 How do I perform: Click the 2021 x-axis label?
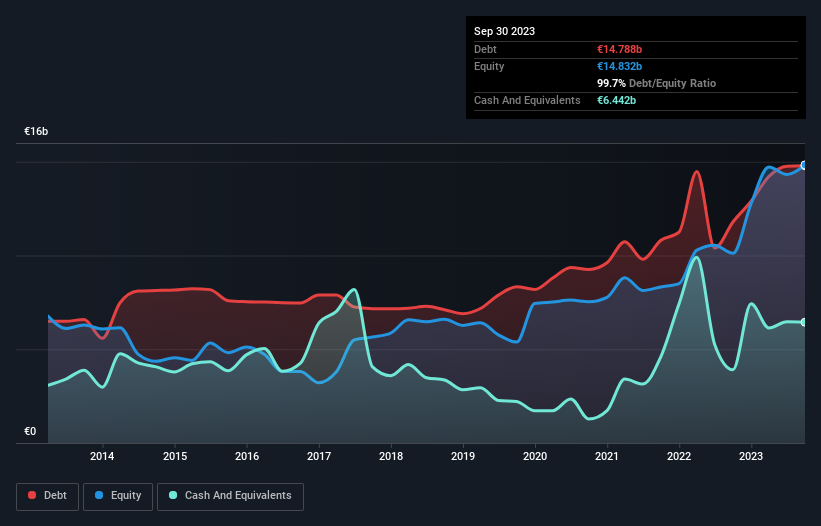(x=607, y=456)
